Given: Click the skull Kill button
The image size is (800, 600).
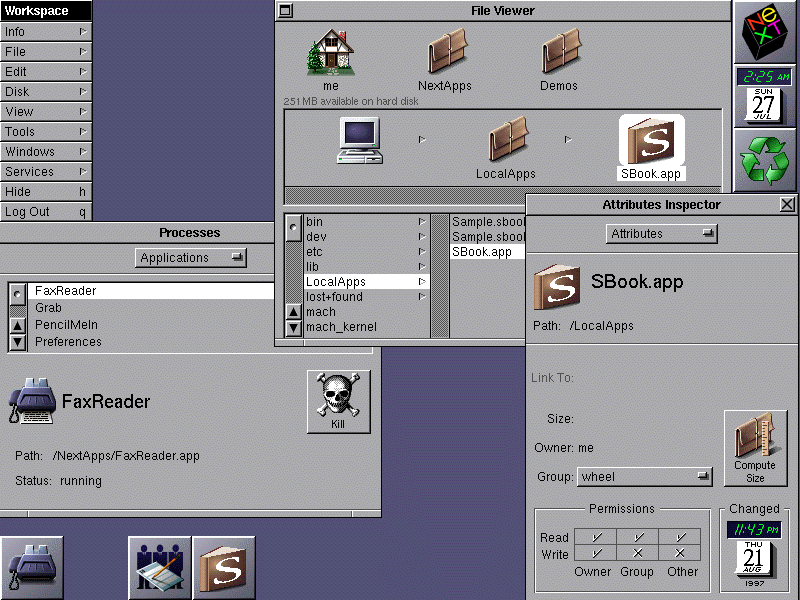Looking at the screenshot, I should point(339,402).
